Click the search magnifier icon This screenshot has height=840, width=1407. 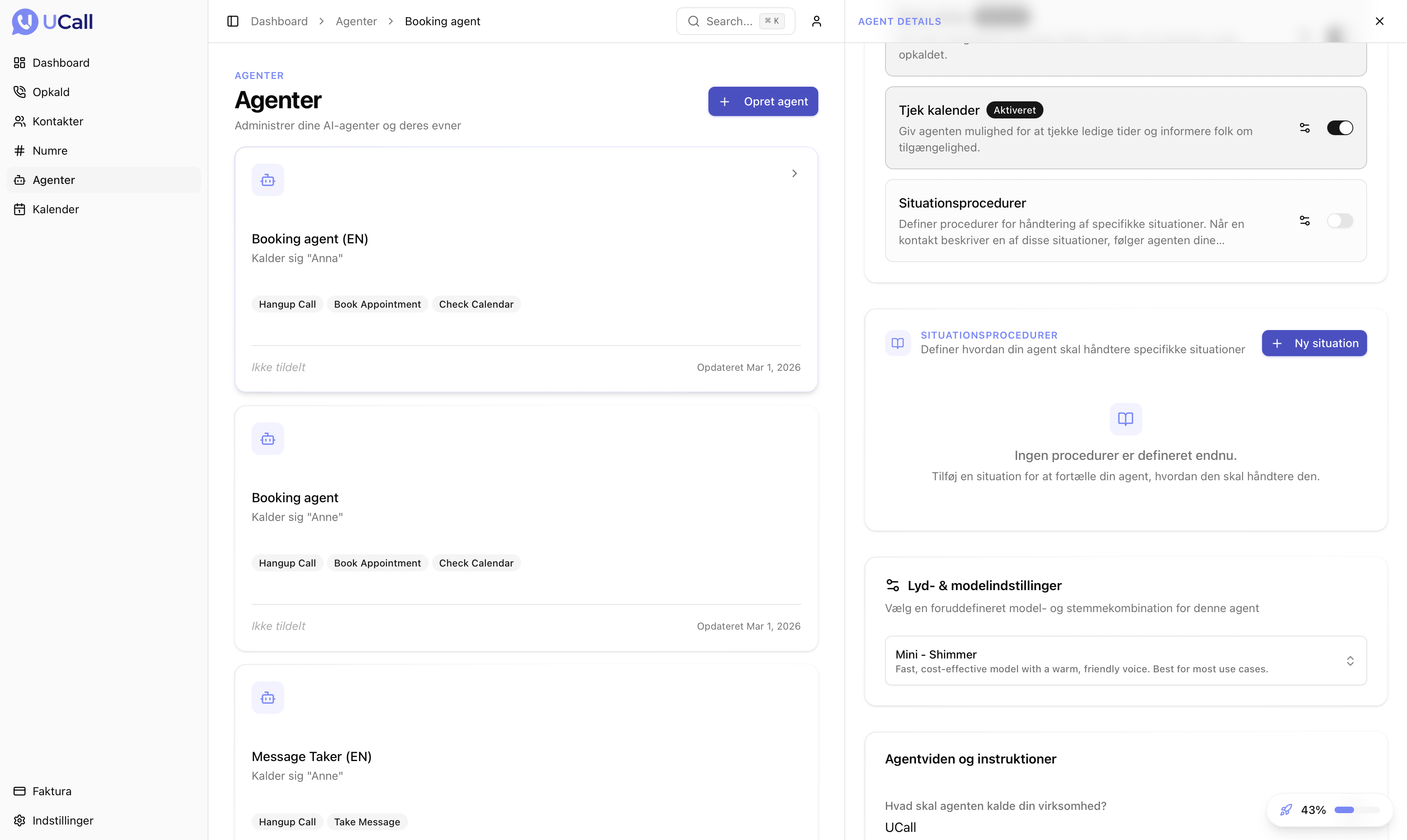click(x=694, y=22)
